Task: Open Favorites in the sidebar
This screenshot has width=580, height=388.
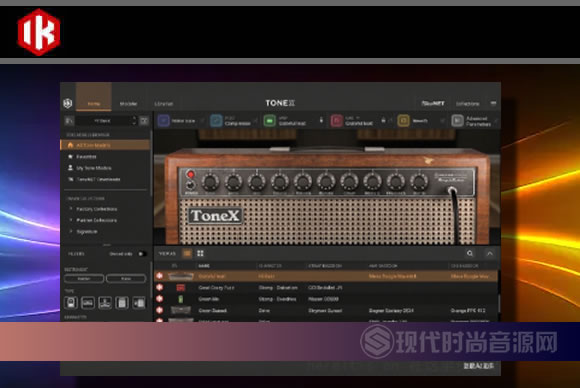Action: [86, 157]
